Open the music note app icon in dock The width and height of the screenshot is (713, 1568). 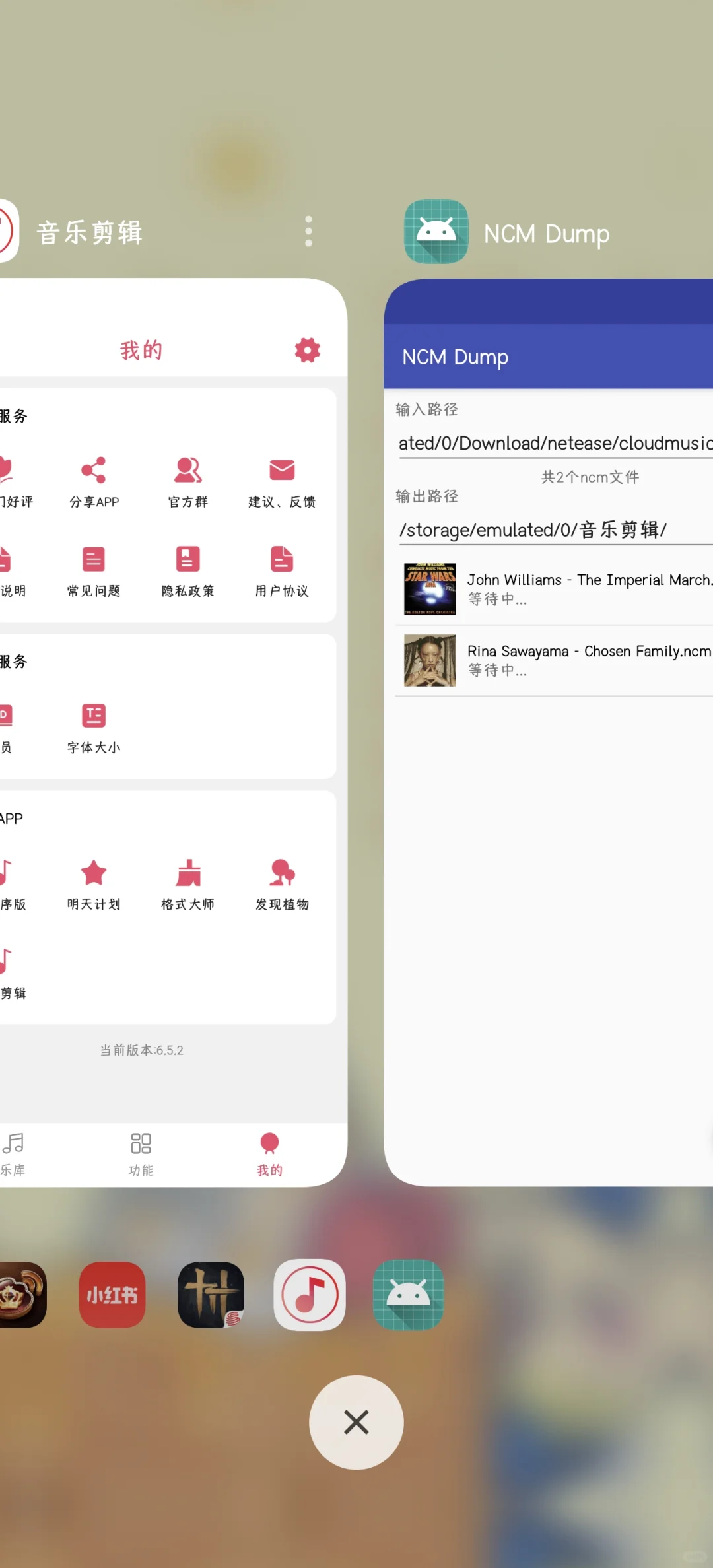coord(310,1295)
